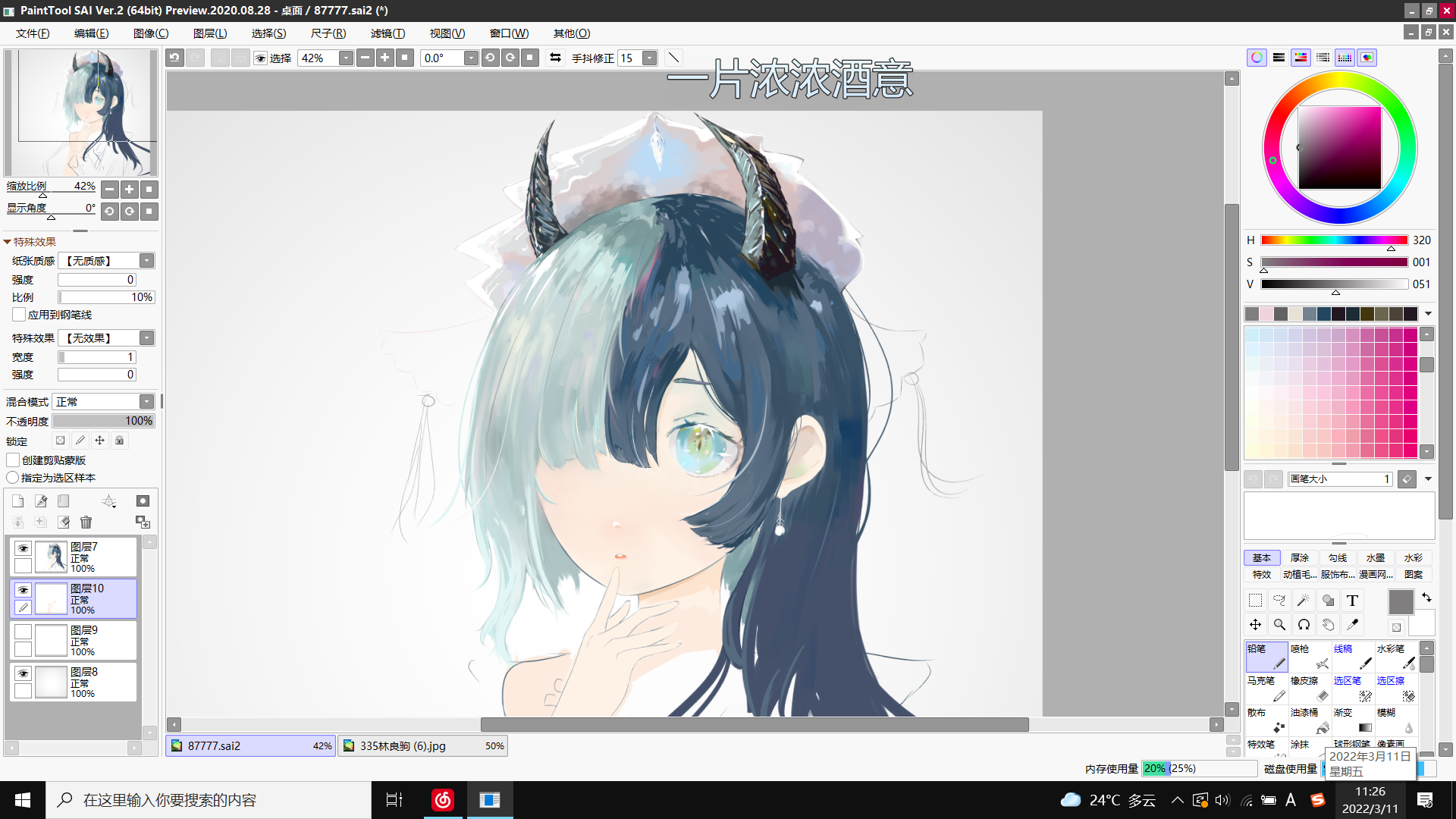
Task: Choose the 橡皮擦 eraser tool
Action: pos(1310,689)
